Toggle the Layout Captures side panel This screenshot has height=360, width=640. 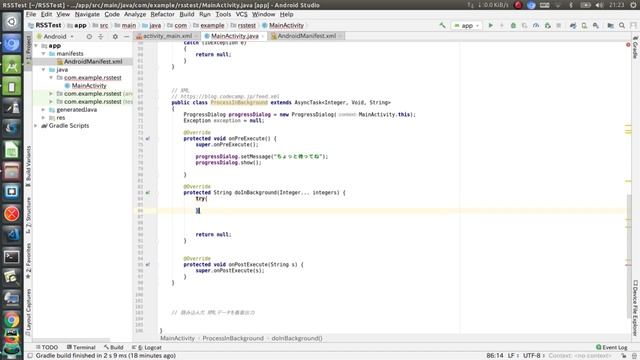[28, 312]
